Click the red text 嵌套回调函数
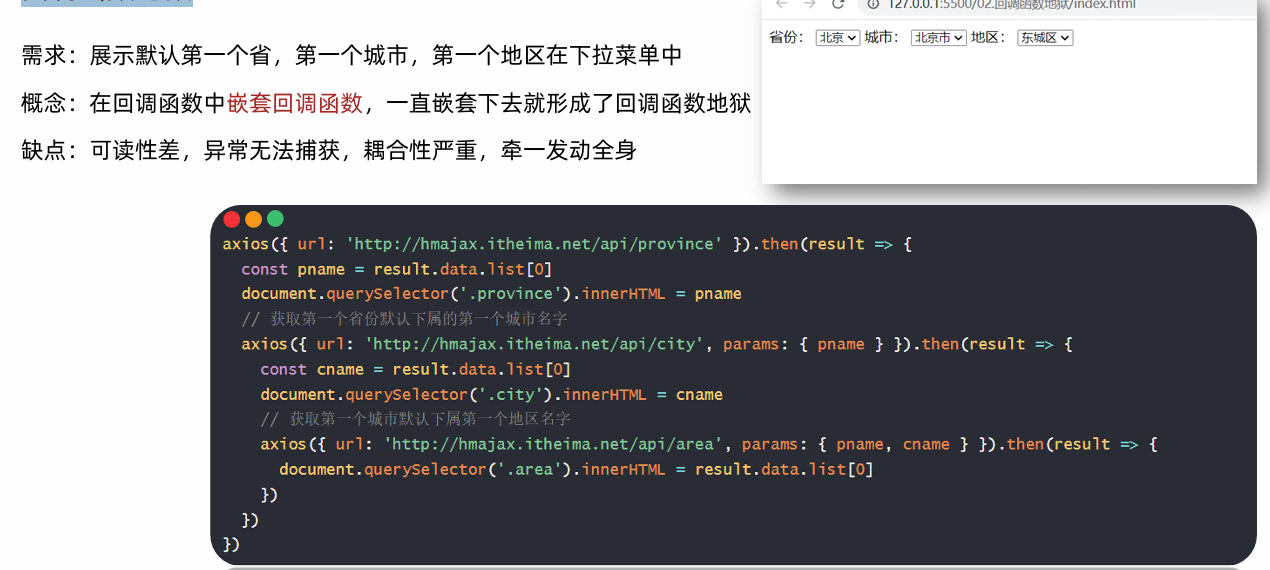Screen dimensions: 1270x570 click(295, 103)
